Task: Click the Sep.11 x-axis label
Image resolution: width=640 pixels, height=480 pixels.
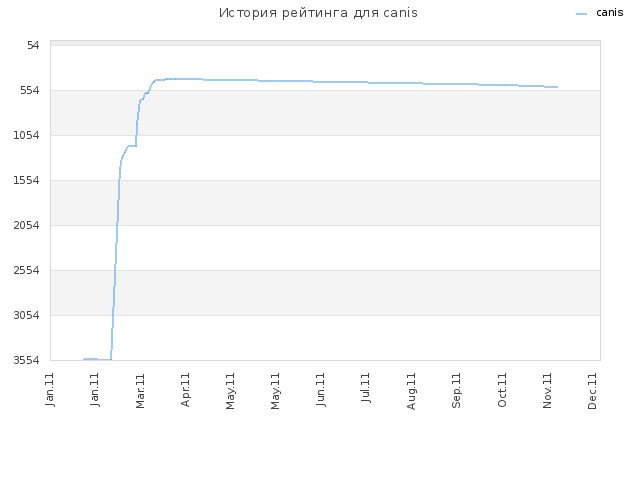Action: pyautogui.click(x=456, y=390)
